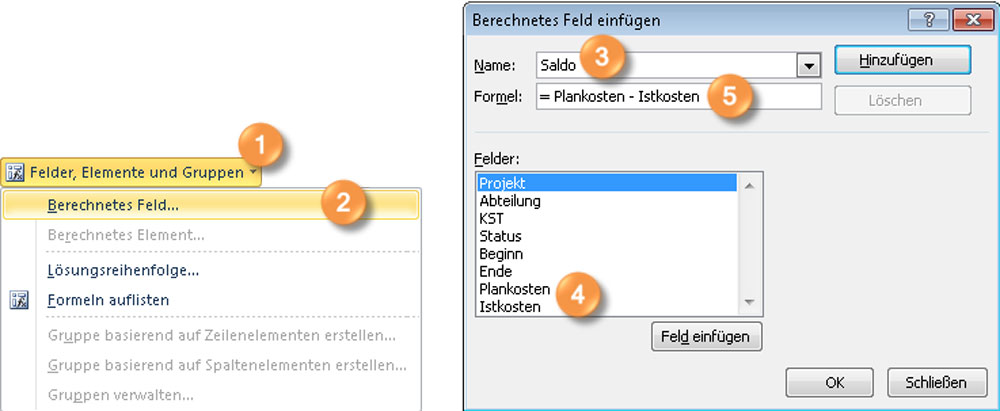Open the Name combo box dropdown arrow
The height and width of the screenshot is (411, 1000).
click(809, 66)
